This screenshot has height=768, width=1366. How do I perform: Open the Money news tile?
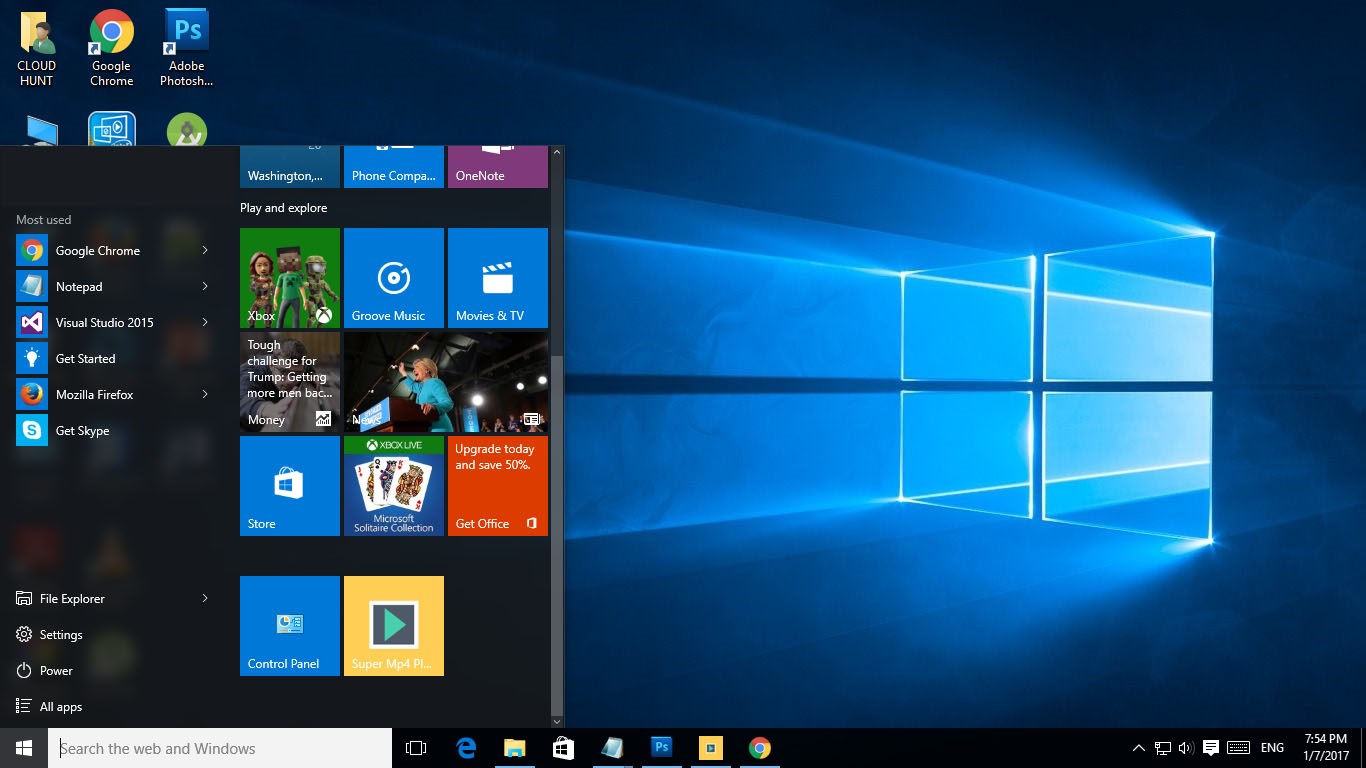point(290,382)
